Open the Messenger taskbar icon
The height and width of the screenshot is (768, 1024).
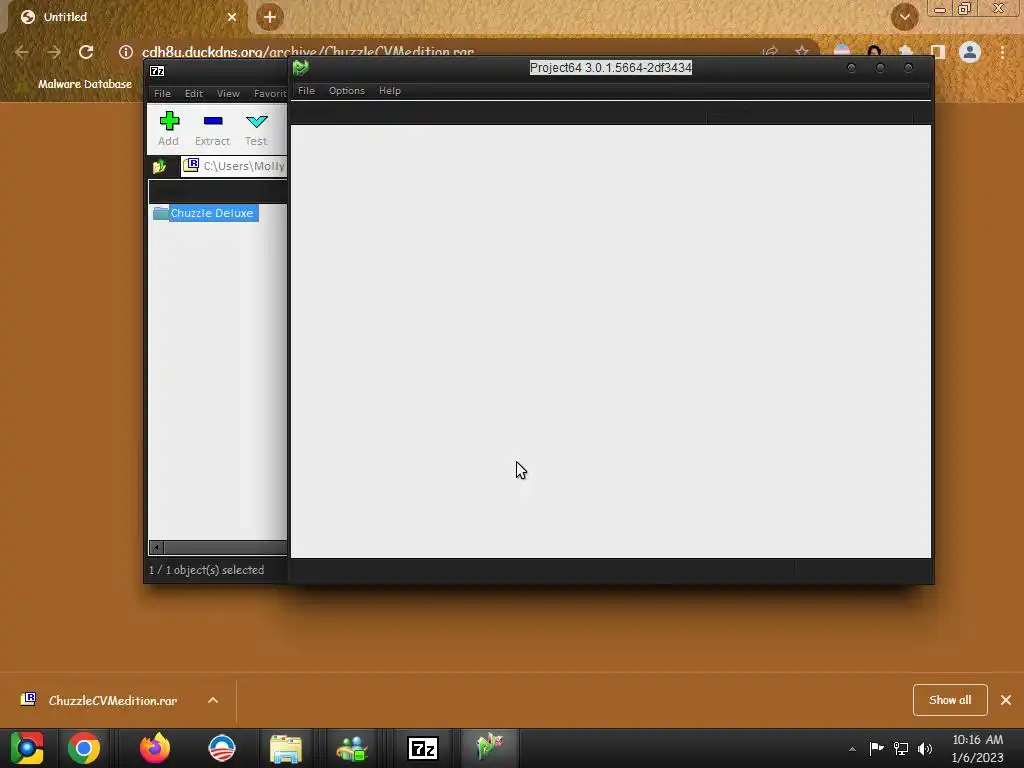353,748
